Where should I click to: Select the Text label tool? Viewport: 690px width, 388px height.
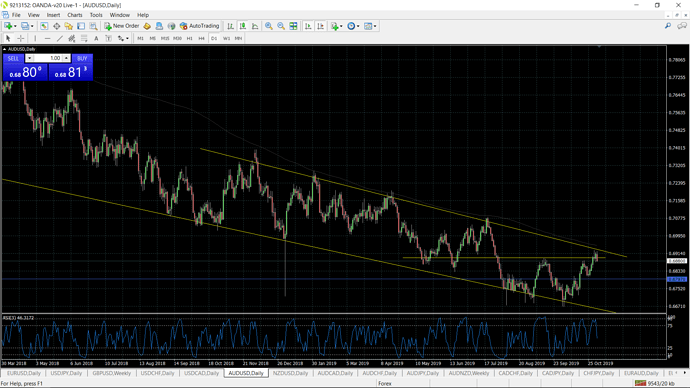pos(96,38)
